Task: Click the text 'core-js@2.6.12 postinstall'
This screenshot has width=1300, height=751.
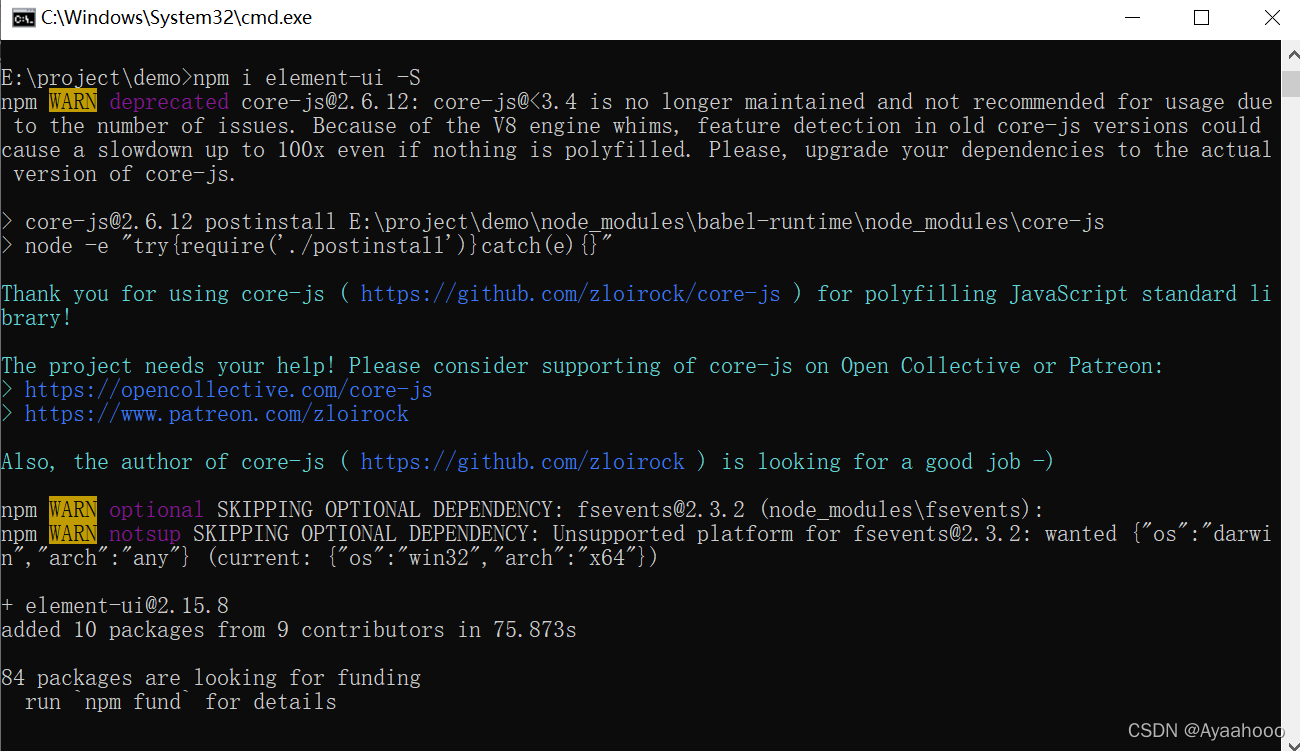Action: pos(181,222)
